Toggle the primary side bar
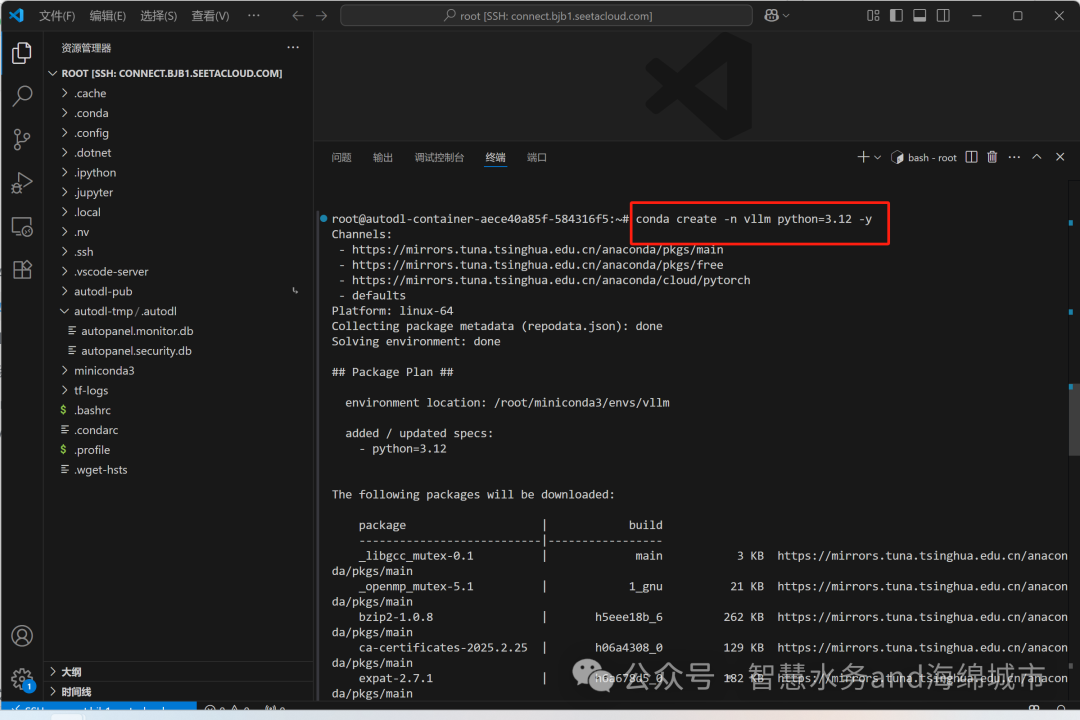 point(896,15)
